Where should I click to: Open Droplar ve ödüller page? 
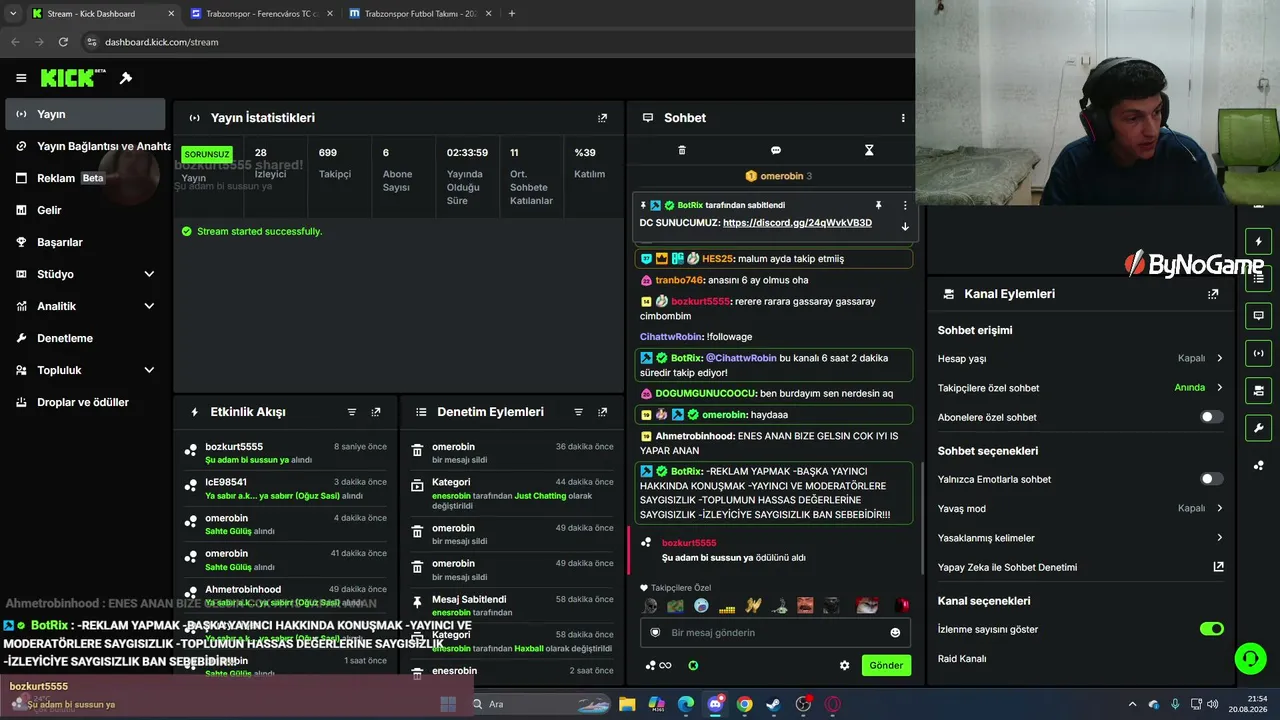click(x=86, y=402)
